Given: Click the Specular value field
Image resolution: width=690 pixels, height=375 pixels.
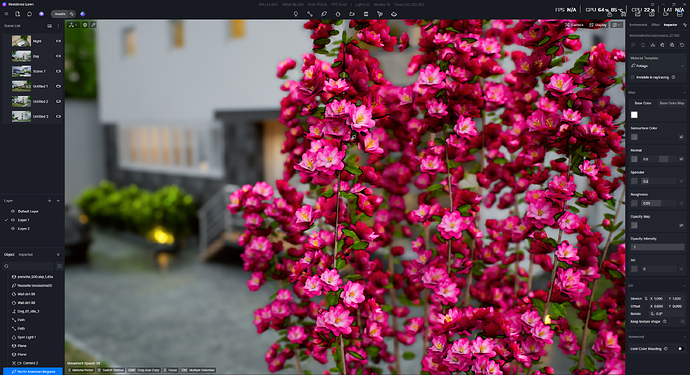Looking at the screenshot, I should (658, 181).
